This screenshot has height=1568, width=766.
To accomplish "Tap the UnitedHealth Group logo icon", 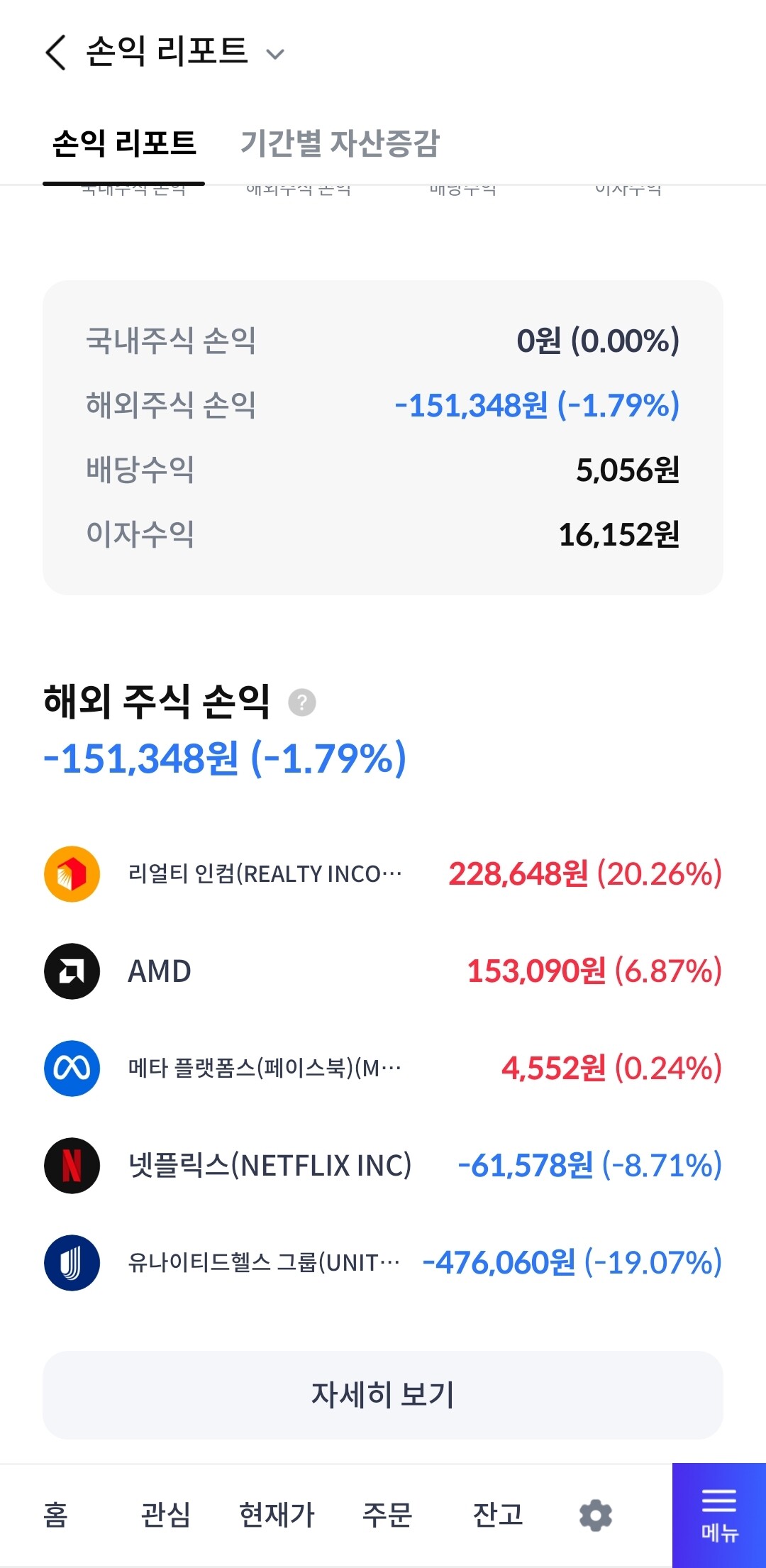I will [72, 1263].
